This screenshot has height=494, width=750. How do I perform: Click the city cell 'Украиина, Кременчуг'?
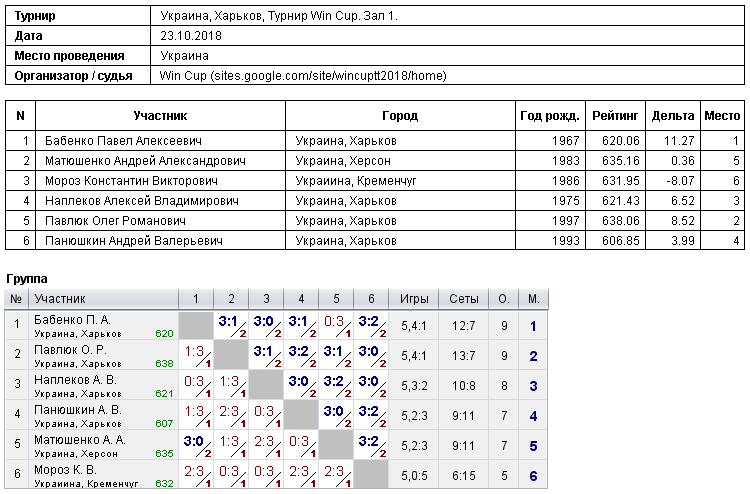(356, 181)
